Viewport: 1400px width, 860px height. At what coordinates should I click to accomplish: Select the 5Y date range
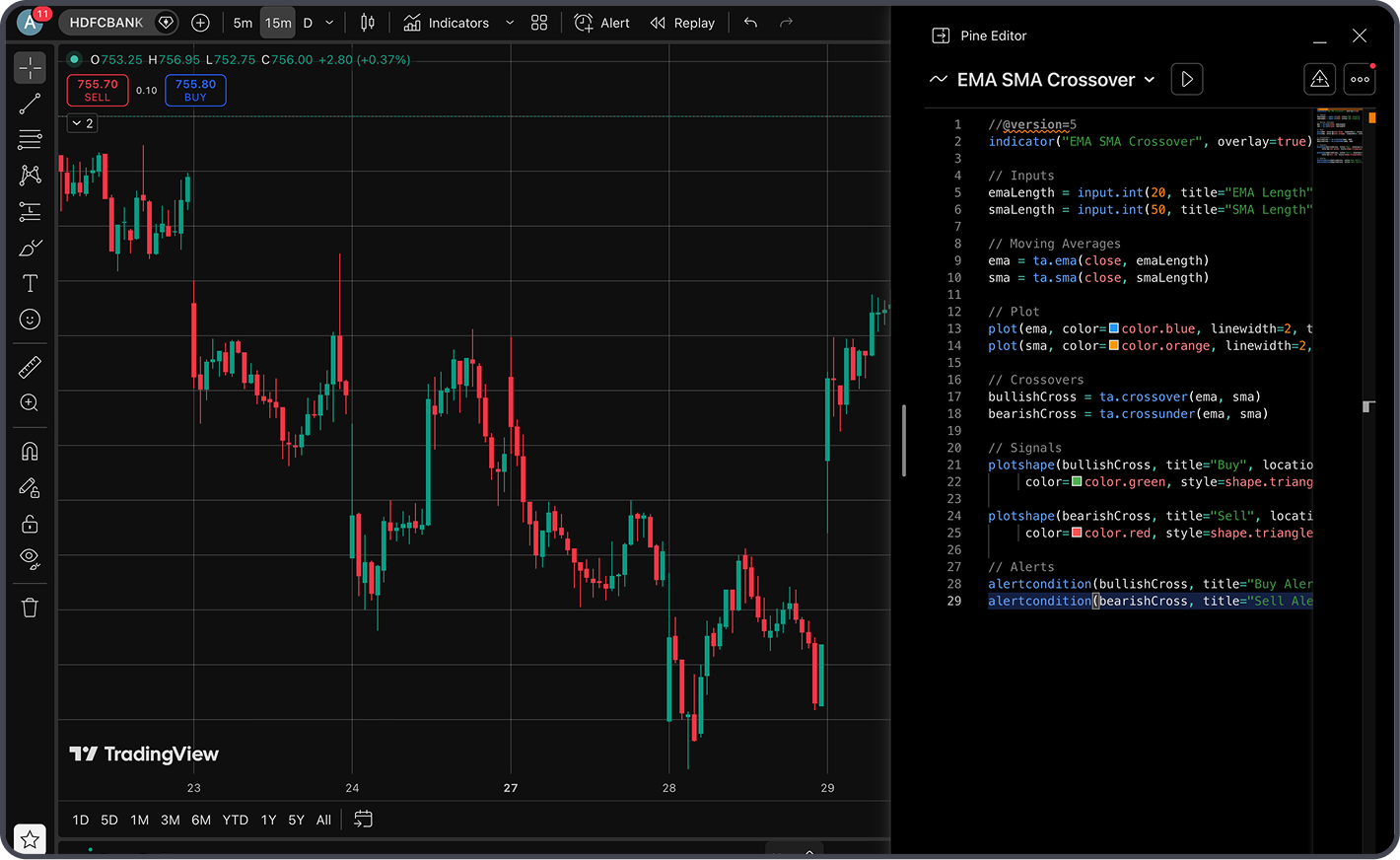[296, 820]
